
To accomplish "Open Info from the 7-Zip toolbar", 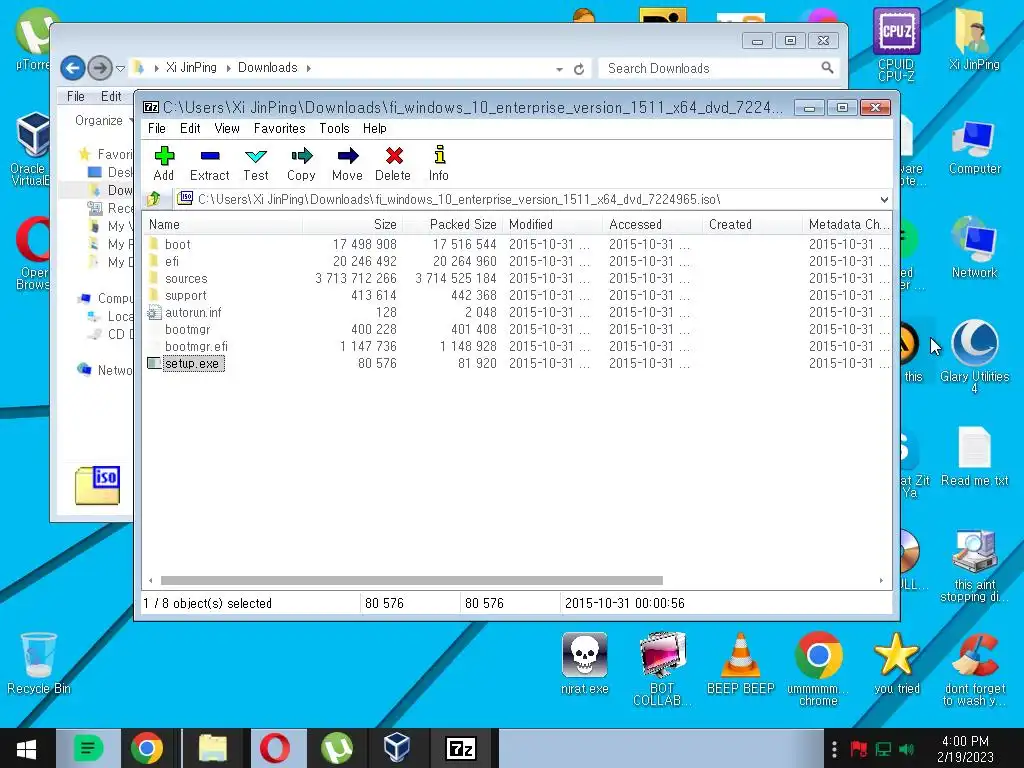I will pos(439,163).
